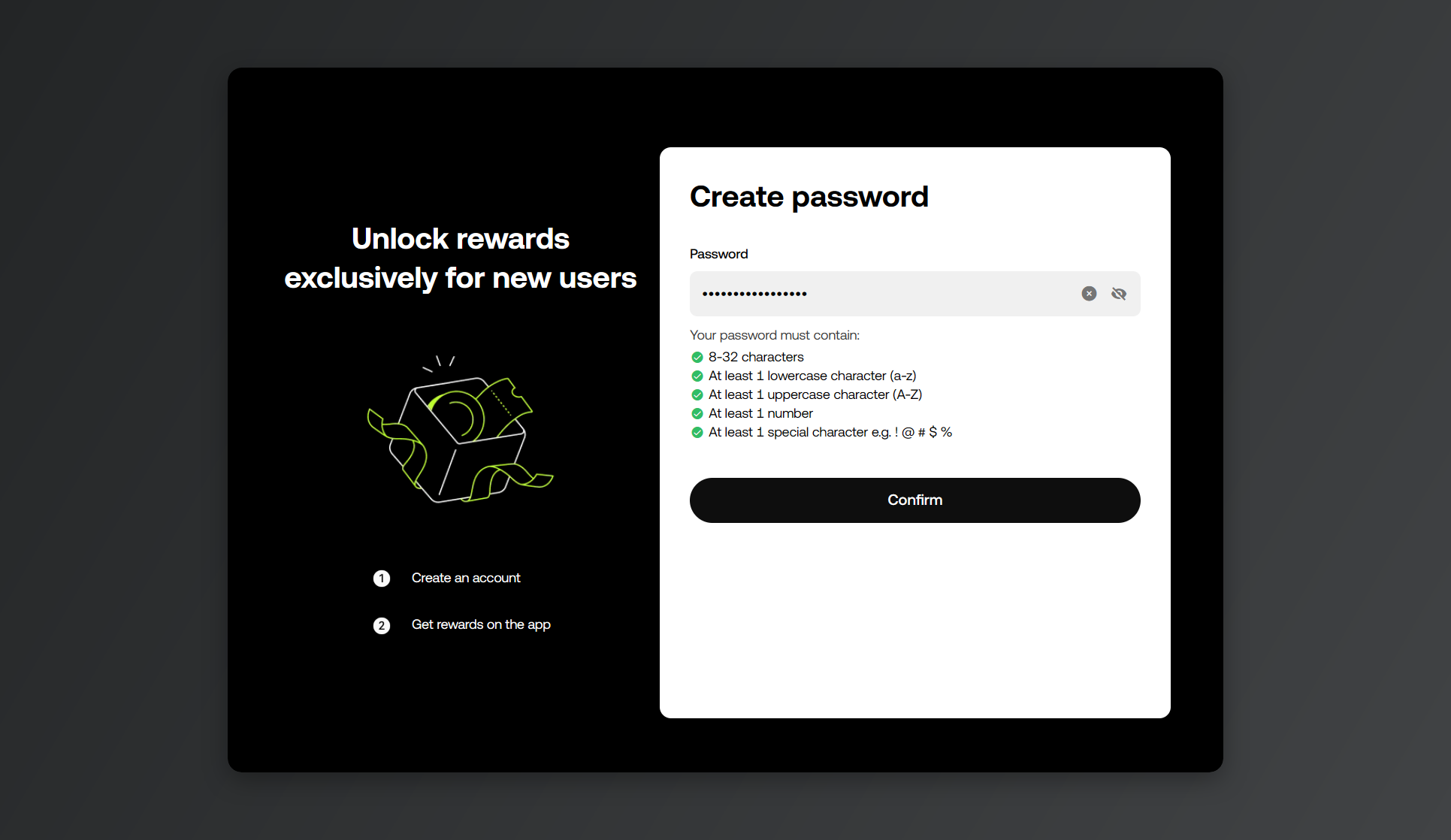
Task: Click step 2 circle for Get rewards
Action: (382, 626)
